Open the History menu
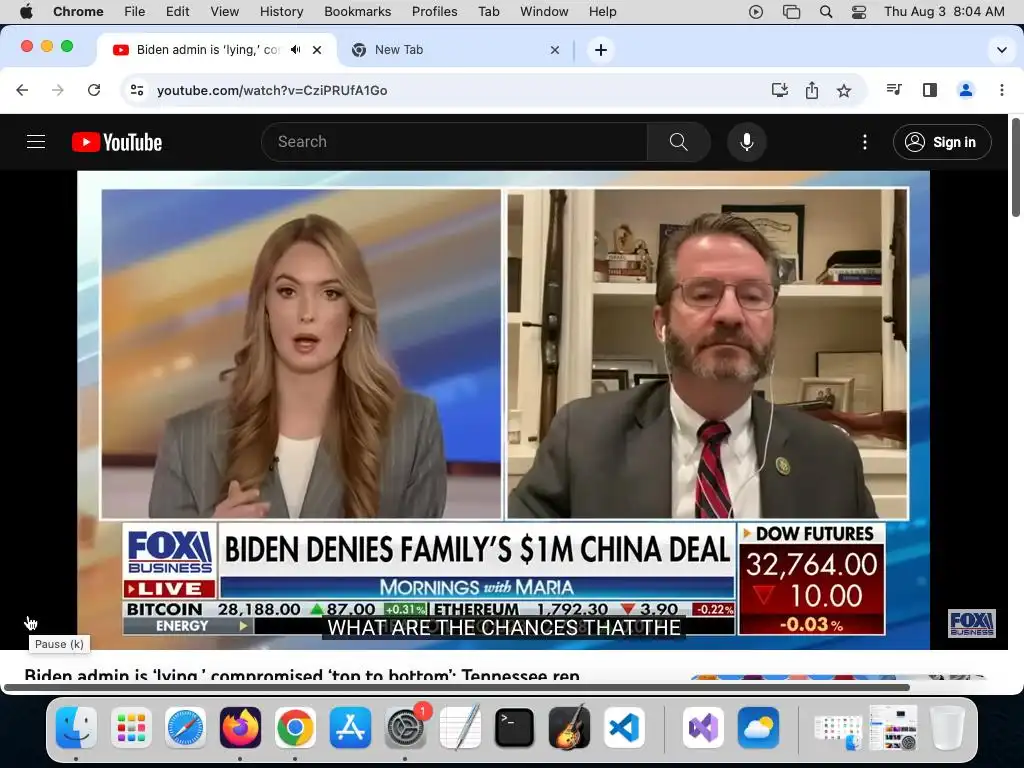 [x=281, y=12]
